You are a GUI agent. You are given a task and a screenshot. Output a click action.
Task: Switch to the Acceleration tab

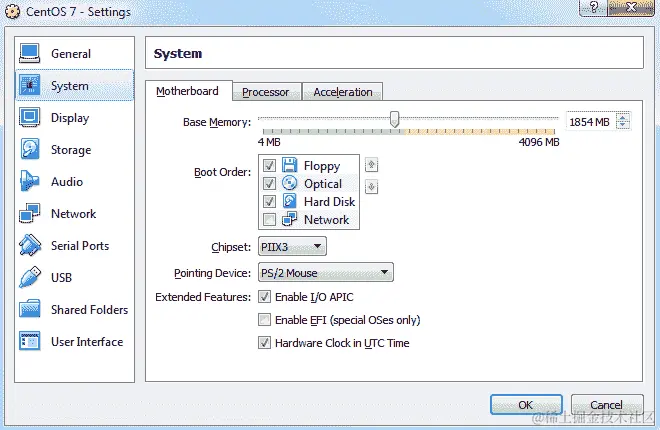pos(343,92)
